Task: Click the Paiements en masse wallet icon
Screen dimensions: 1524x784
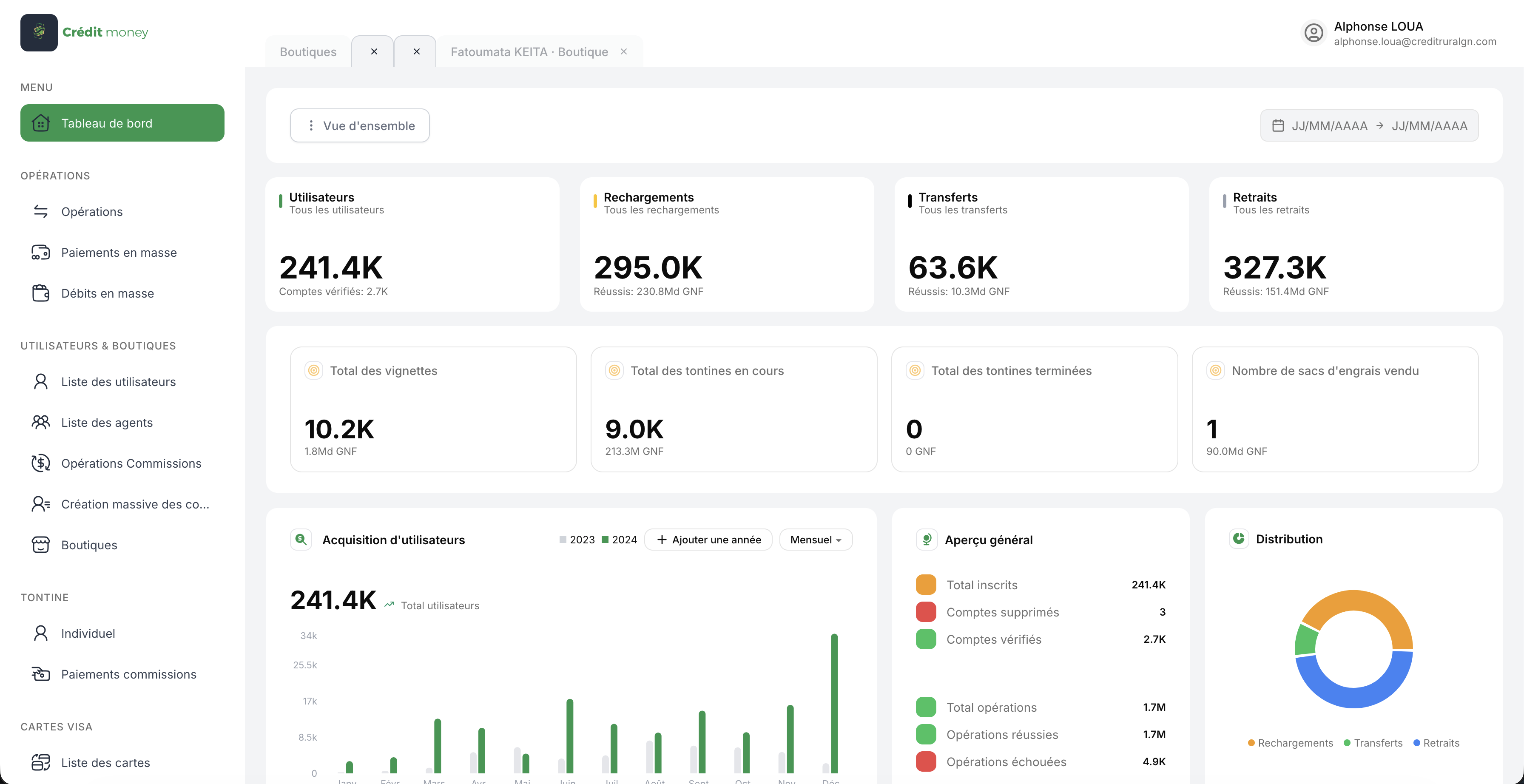Action: point(41,253)
